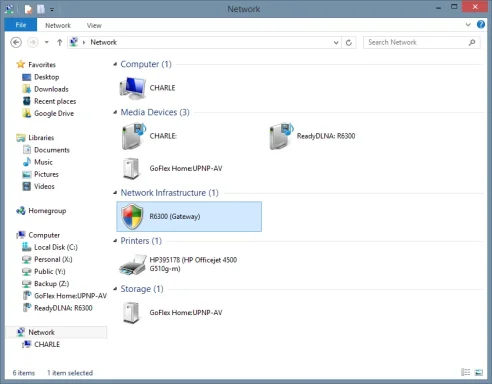The image size is (492, 384).
Task: Go up one folder level
Action: pyautogui.click(x=59, y=42)
